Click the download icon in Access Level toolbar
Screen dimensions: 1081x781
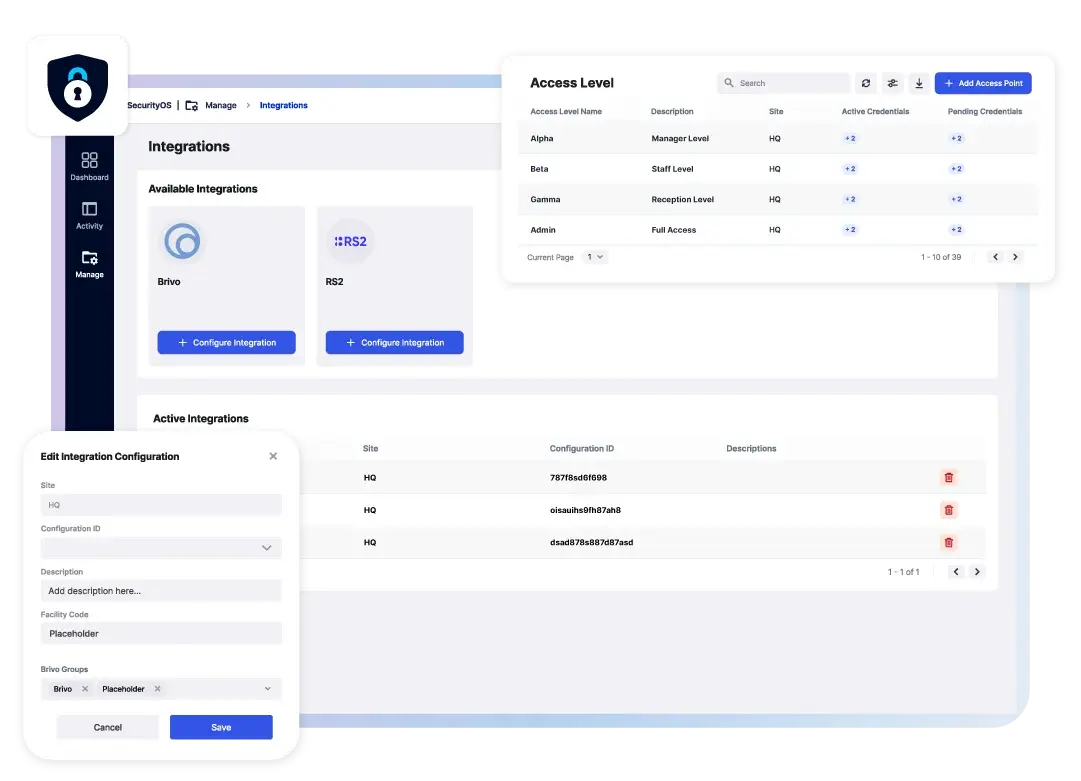click(x=919, y=84)
